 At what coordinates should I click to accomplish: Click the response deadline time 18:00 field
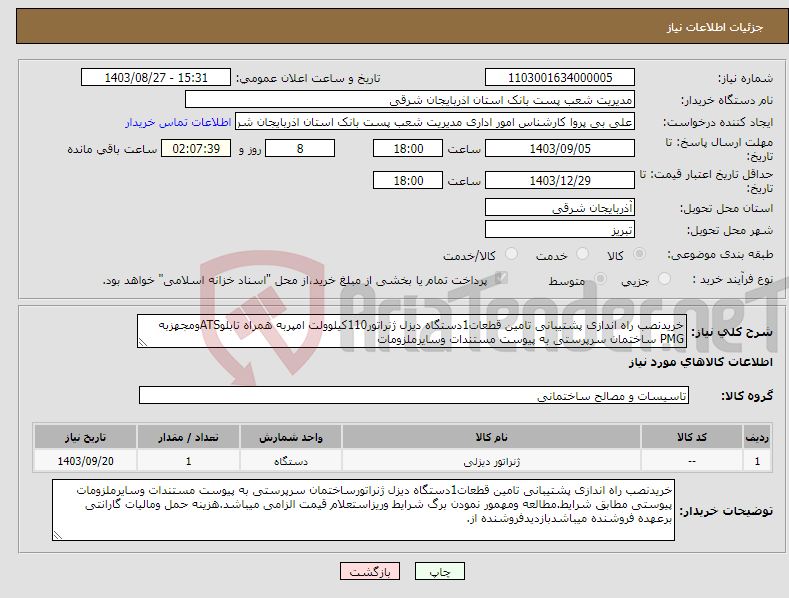[408, 148]
